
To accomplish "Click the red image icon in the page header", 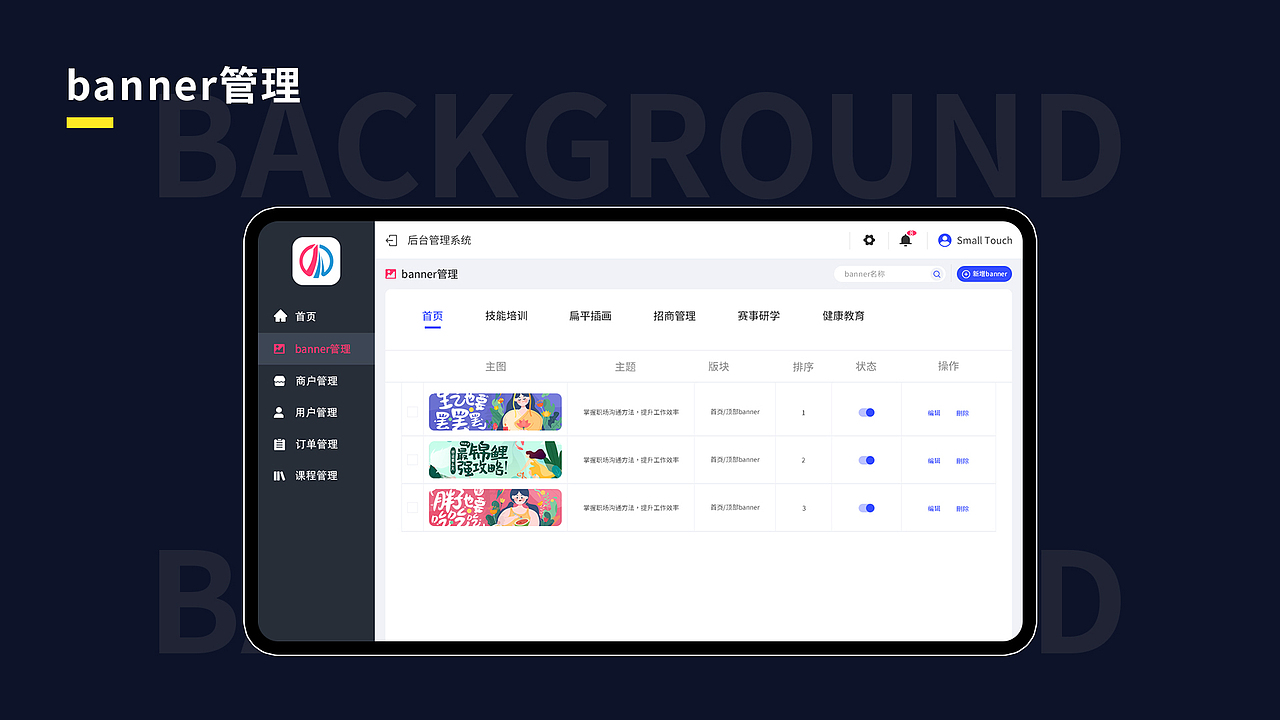I will tap(391, 274).
